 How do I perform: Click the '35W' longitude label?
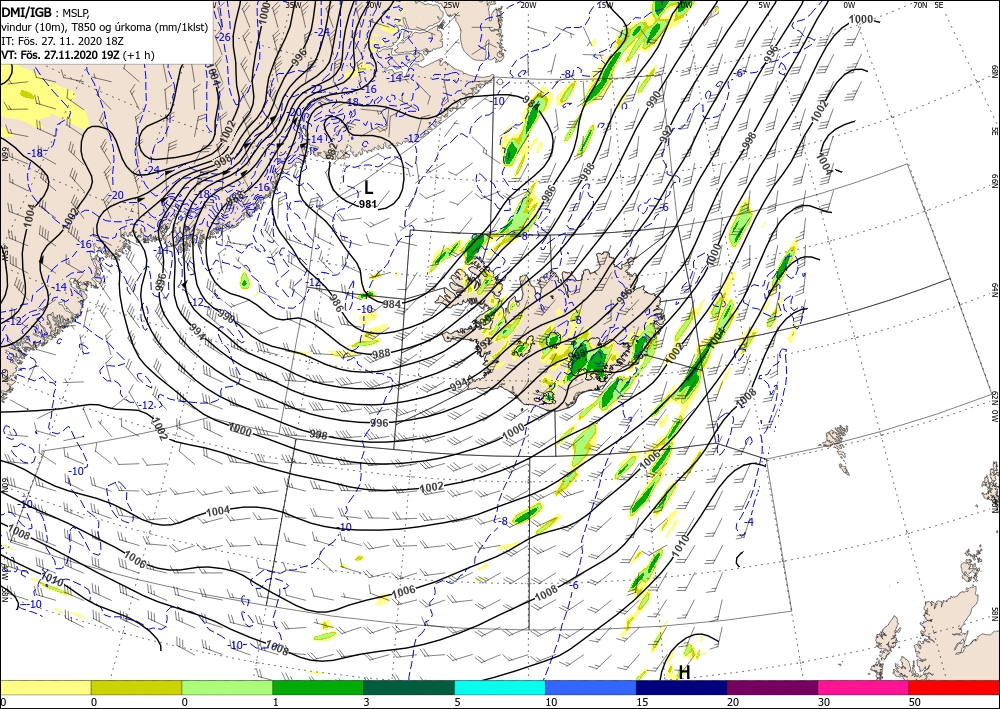pos(293,5)
